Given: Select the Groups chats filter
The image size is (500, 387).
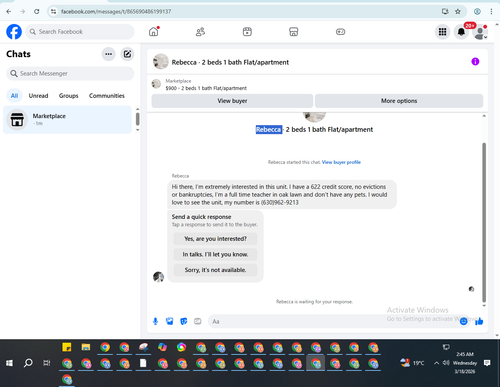Looking at the screenshot, I should pyautogui.click(x=69, y=96).
